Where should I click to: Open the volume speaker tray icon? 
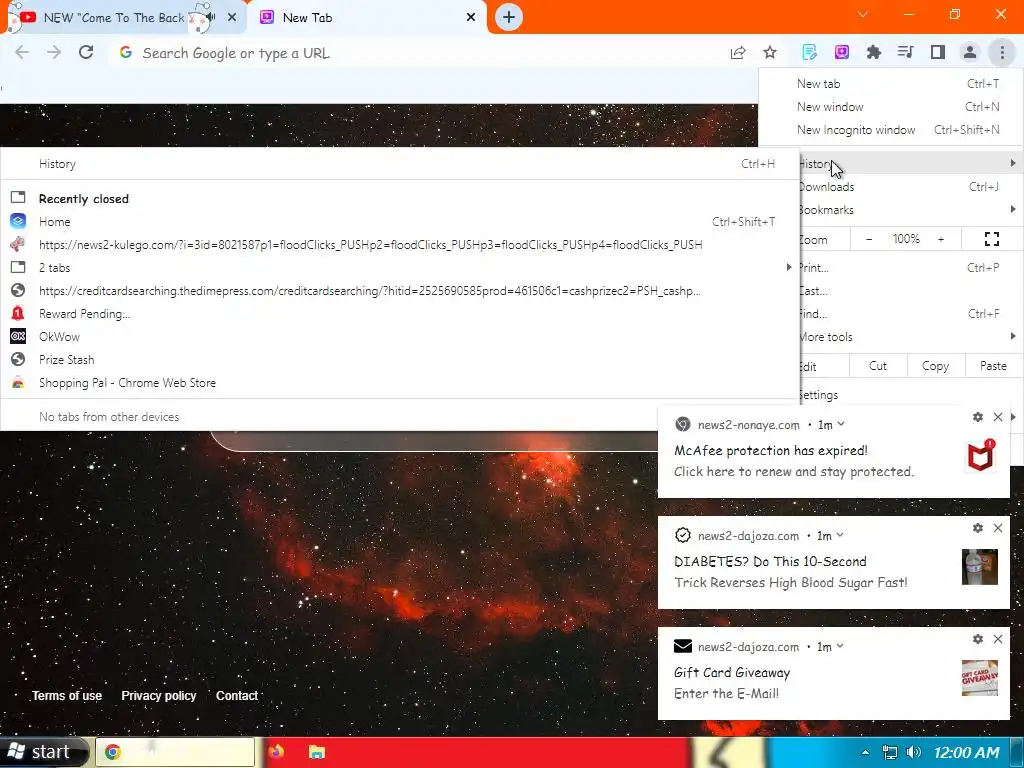914,752
